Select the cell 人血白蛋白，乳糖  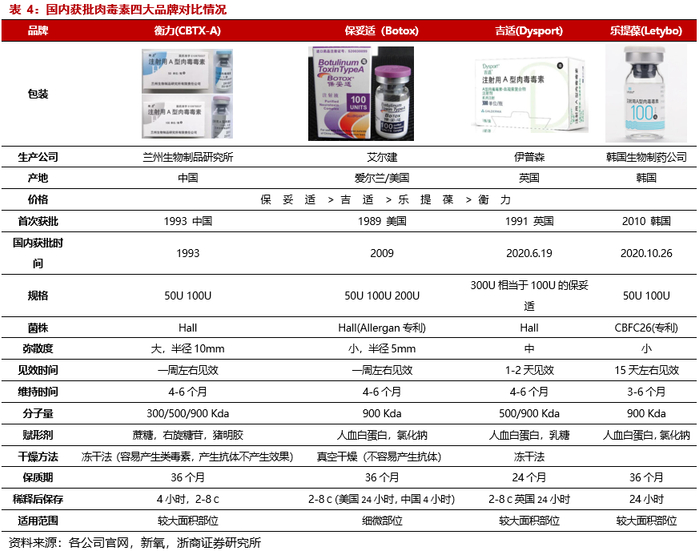tap(529, 435)
